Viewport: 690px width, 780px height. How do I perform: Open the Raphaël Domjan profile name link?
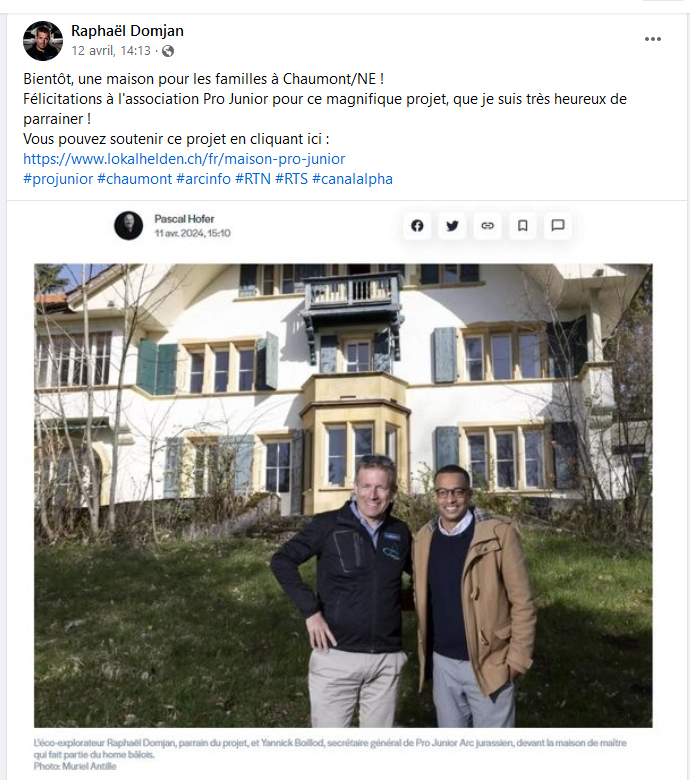[x=127, y=31]
